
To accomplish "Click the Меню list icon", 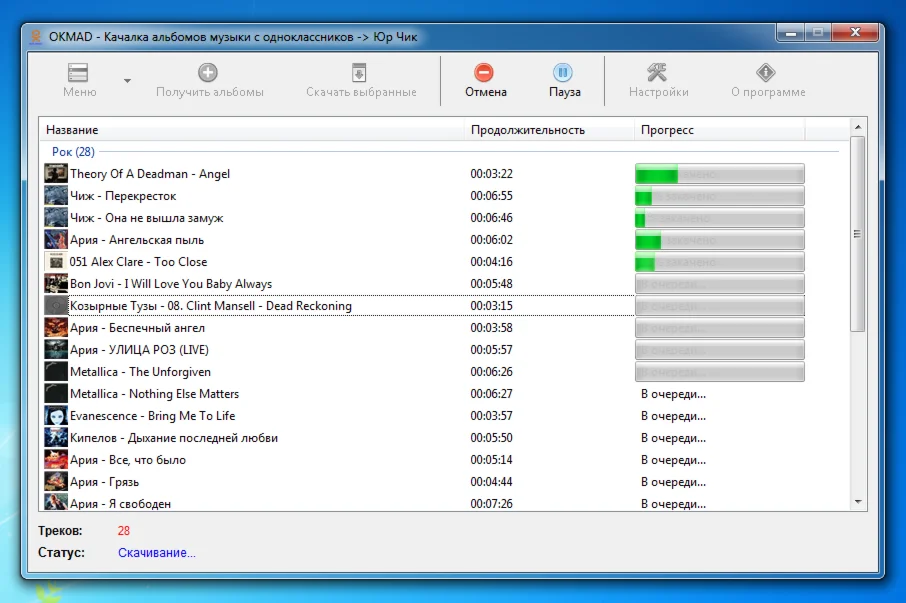I will click(79, 73).
